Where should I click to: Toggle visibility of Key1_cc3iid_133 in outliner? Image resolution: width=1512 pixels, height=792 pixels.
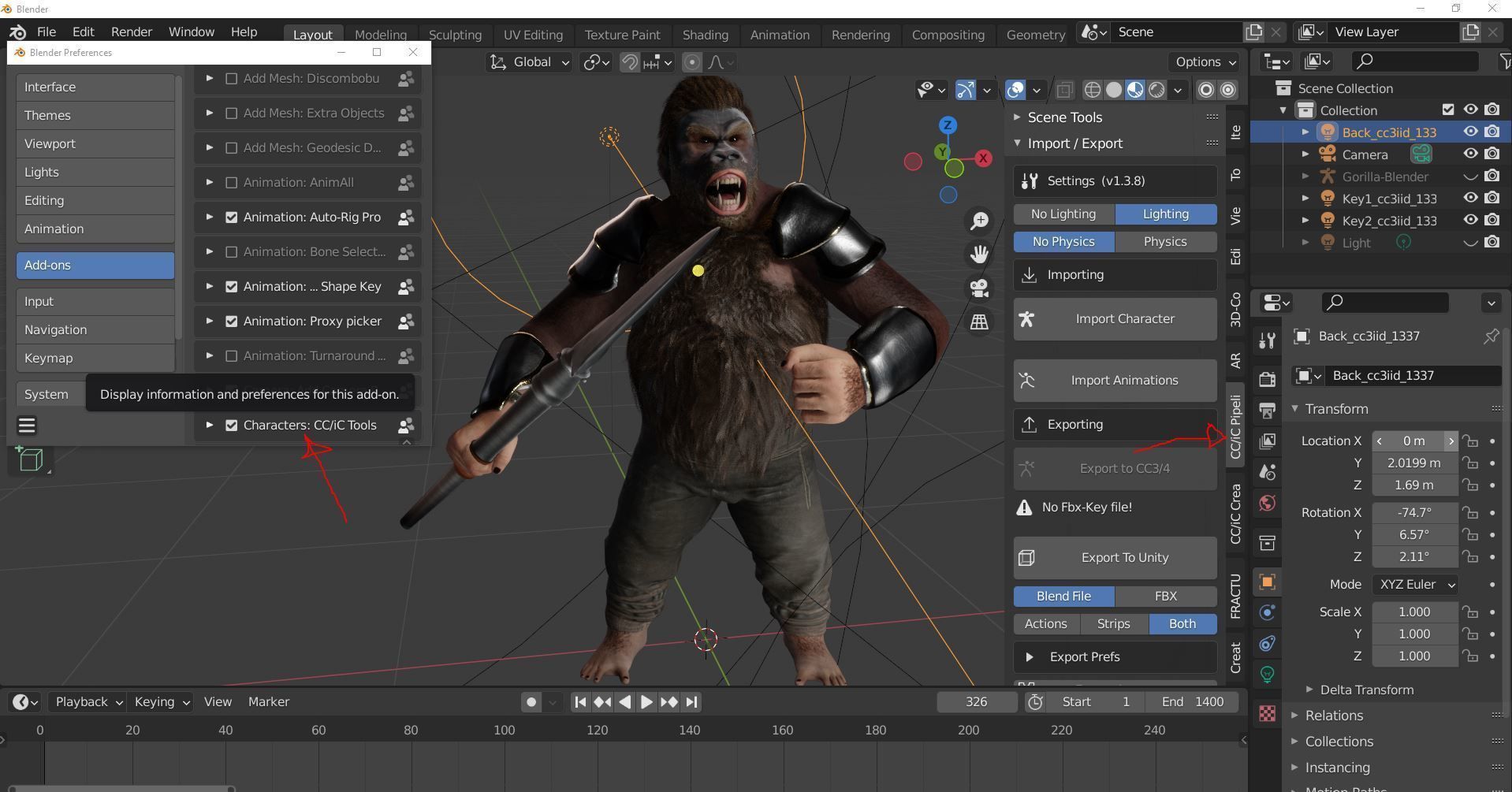1471,198
